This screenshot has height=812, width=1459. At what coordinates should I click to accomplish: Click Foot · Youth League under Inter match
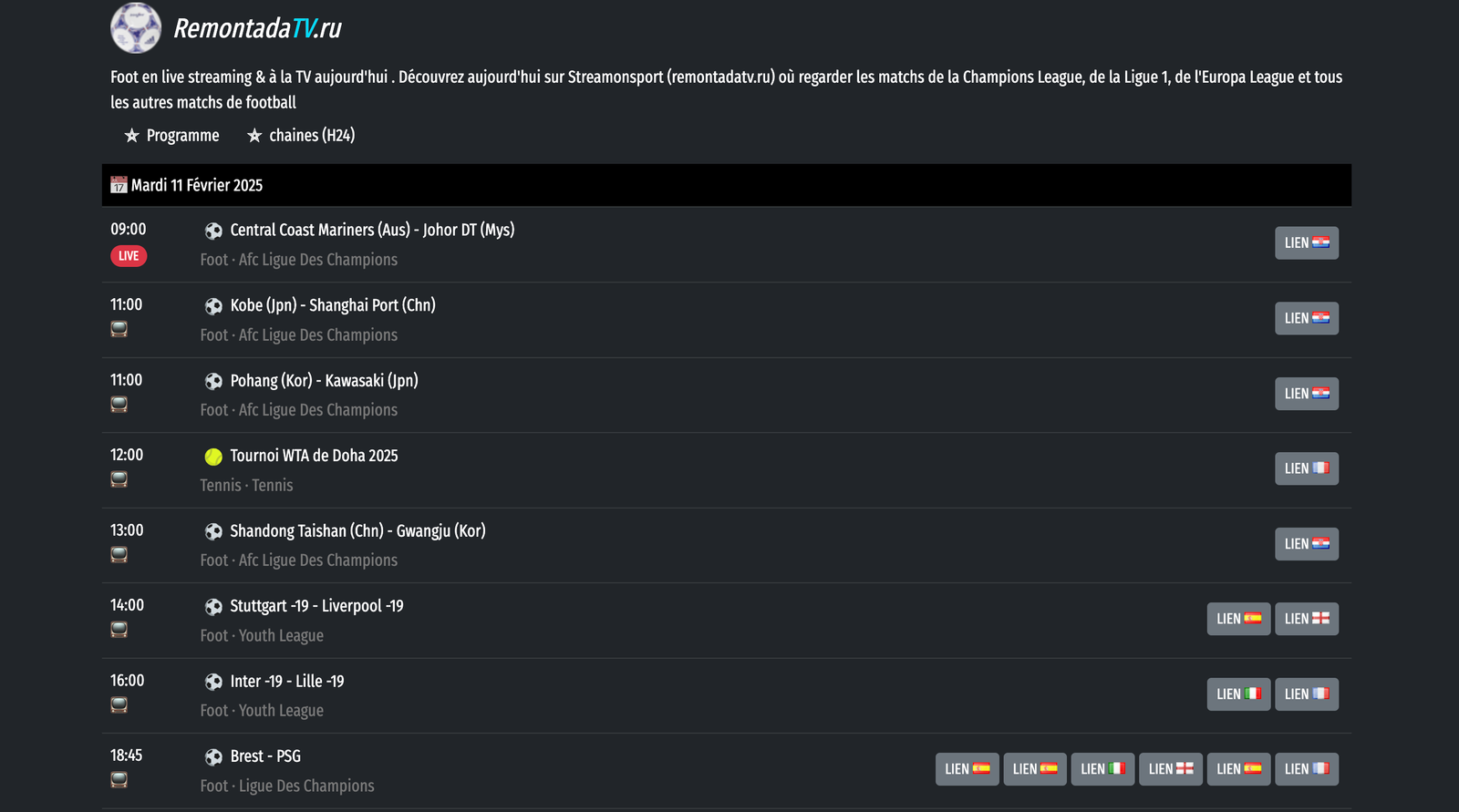point(262,711)
